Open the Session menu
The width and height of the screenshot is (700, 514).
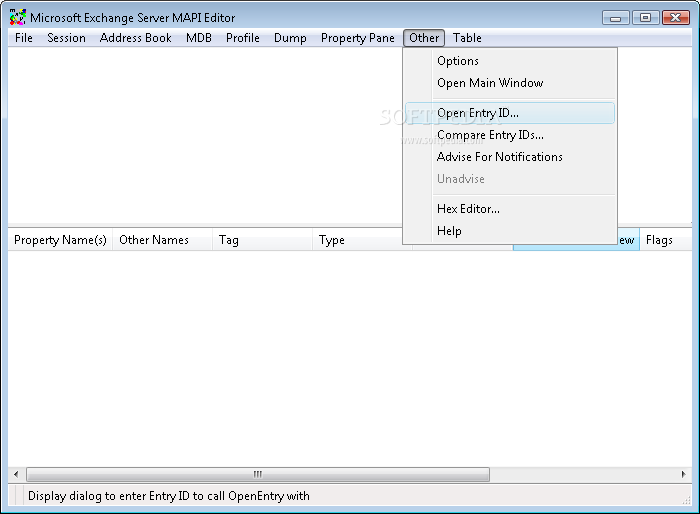[66, 38]
